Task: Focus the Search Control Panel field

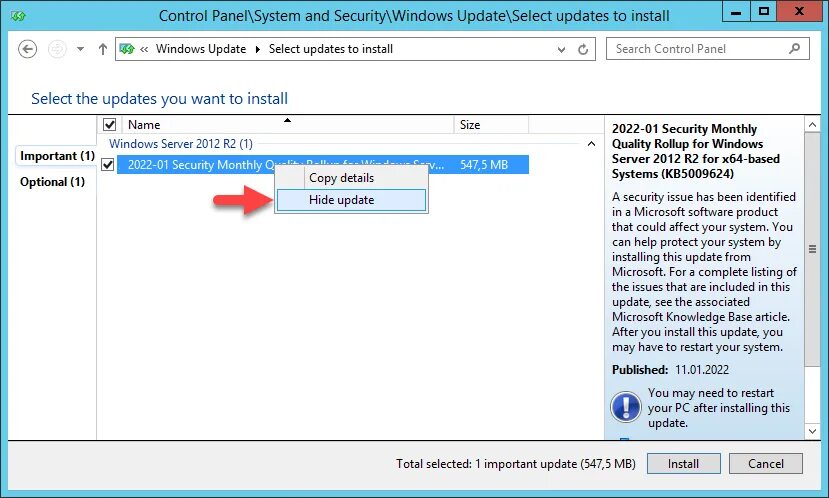Action: pos(707,49)
